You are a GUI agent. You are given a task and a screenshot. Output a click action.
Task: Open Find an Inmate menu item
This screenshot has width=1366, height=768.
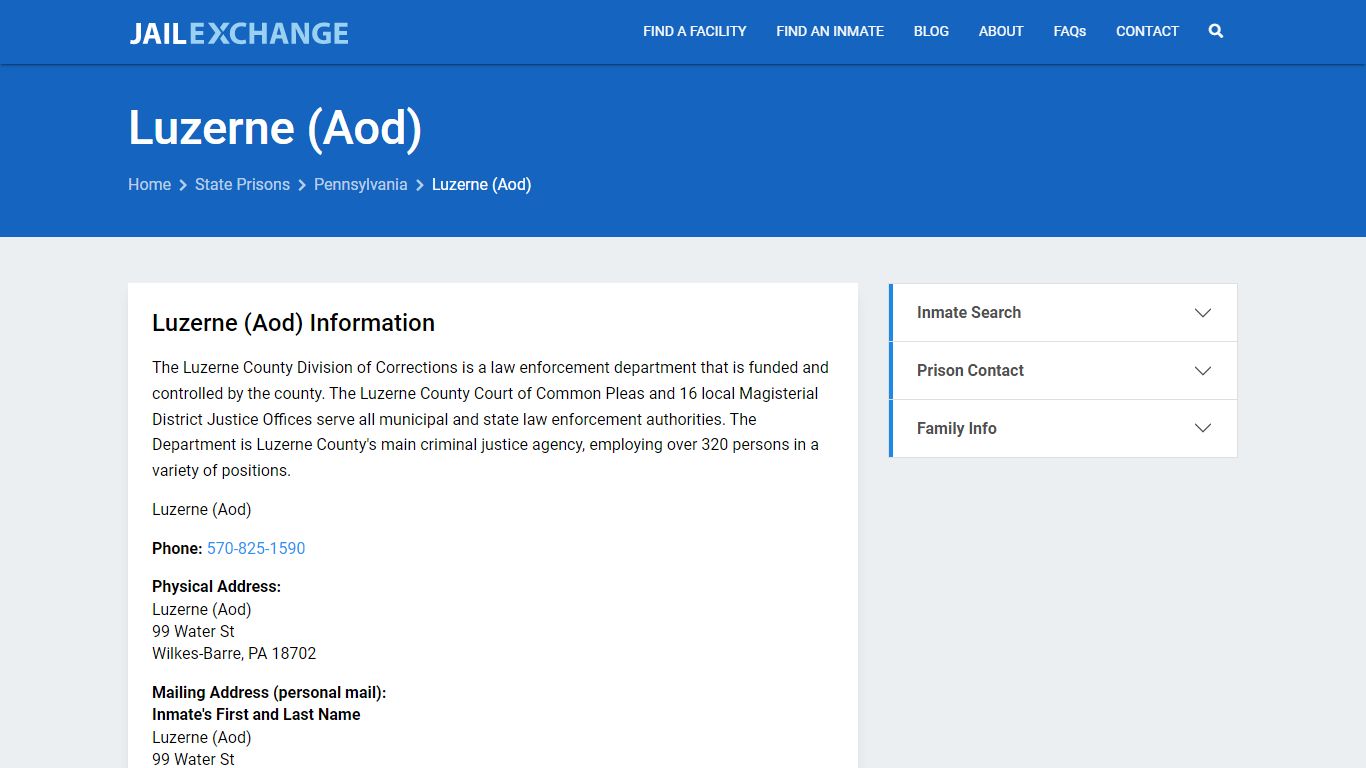[830, 31]
